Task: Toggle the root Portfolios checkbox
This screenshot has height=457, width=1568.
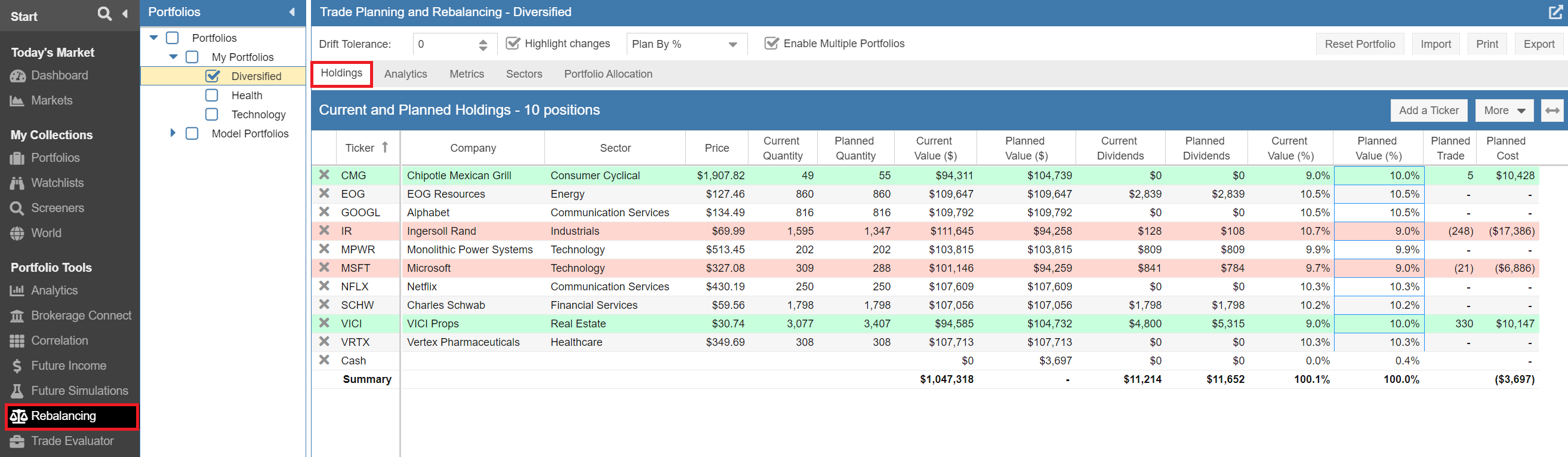Action: [x=172, y=38]
